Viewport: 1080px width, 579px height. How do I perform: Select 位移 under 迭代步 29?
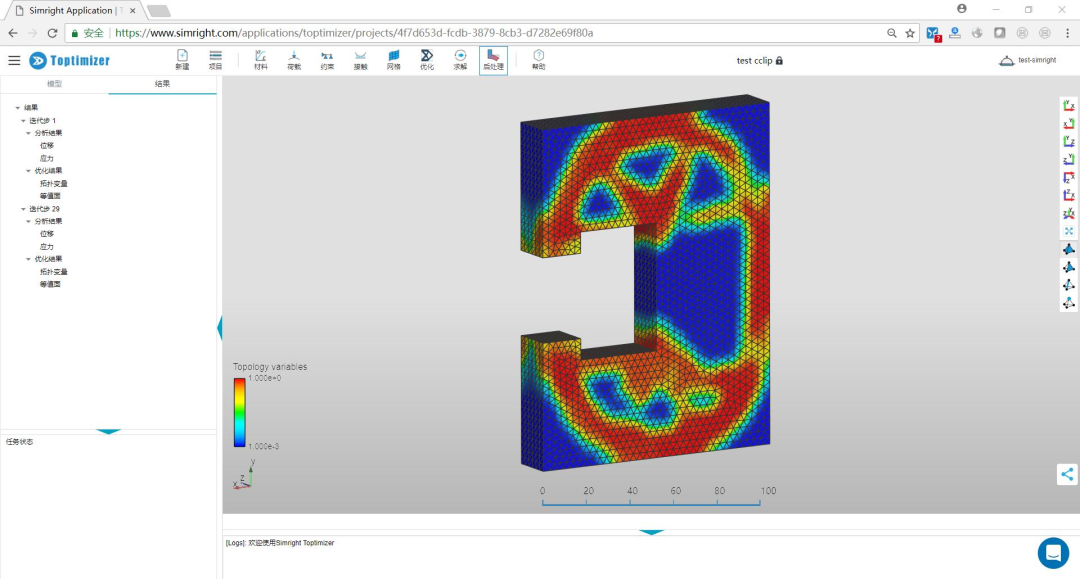[x=47, y=234]
